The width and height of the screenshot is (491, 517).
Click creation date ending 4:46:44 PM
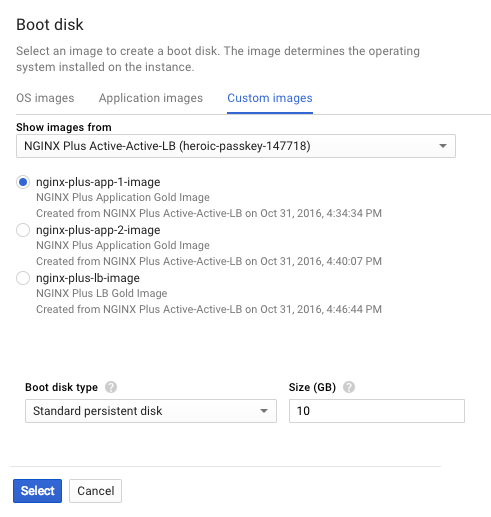[x=209, y=309]
